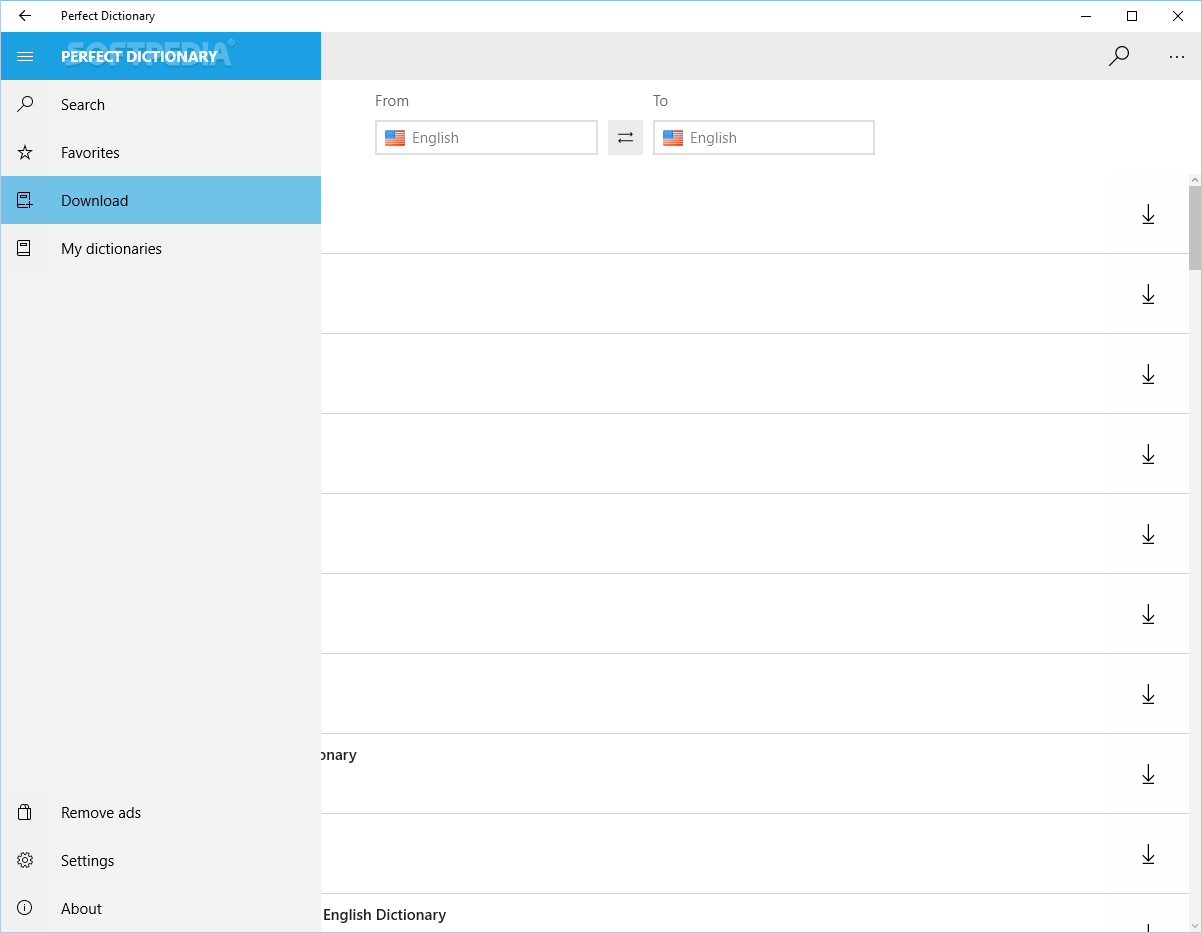Open Favorites in the sidebar

(161, 153)
